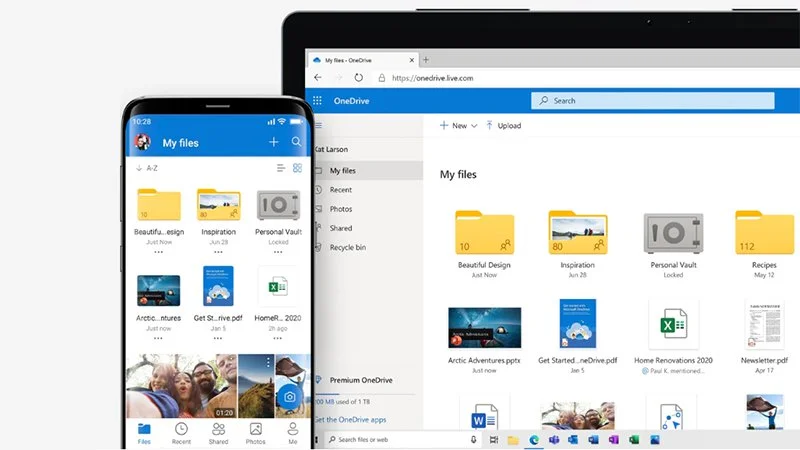Click the browser address bar URL
Image resolution: width=800 pixels, height=450 pixels.
(x=432, y=78)
